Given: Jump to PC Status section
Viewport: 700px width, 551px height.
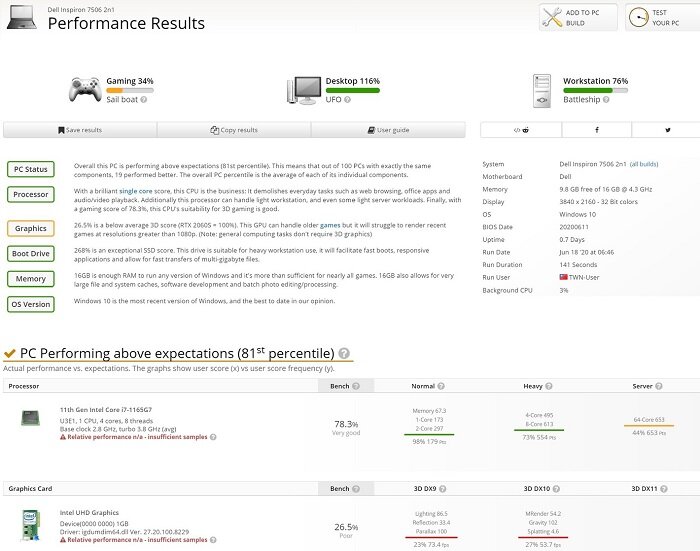Looking at the screenshot, I should [x=31, y=169].
